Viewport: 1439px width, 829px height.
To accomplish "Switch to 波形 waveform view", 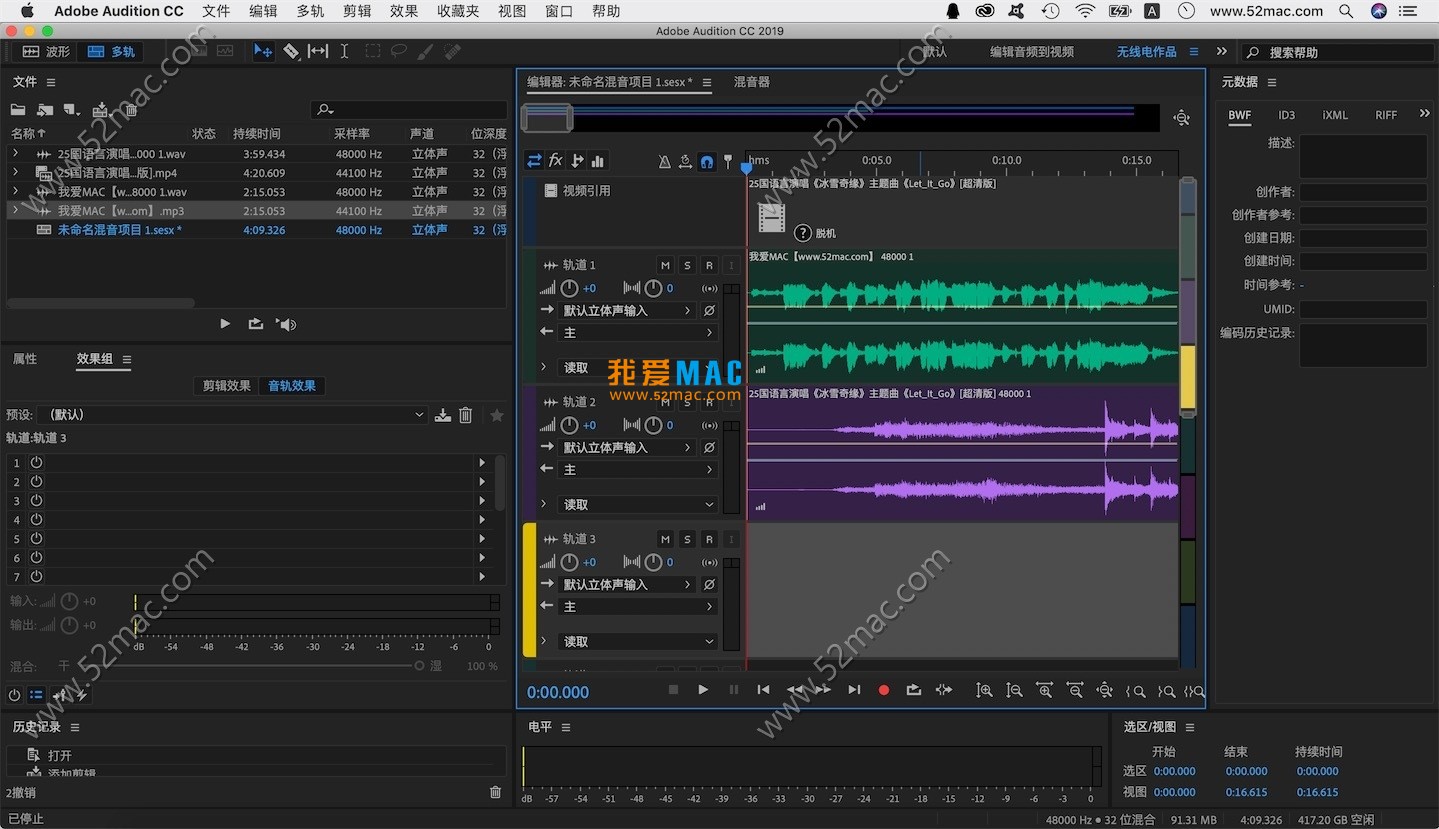I will (x=46, y=51).
